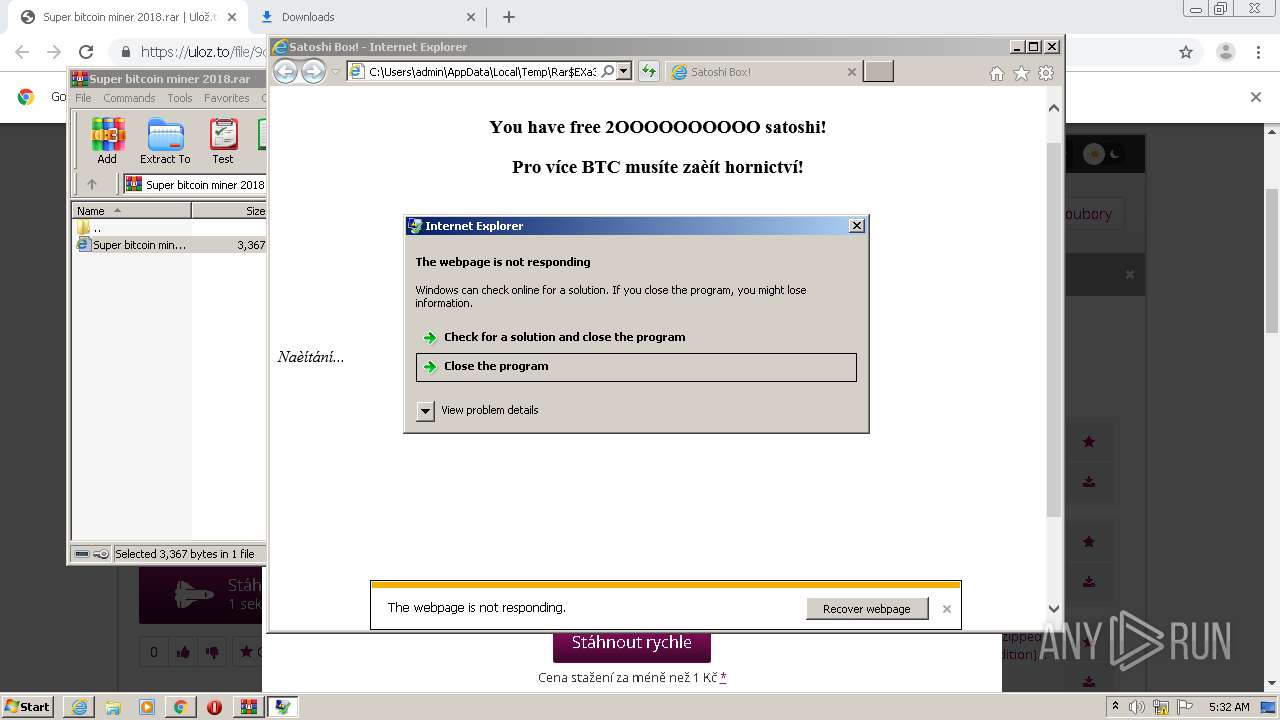Screen dimensions: 1280x720
Task: Close the 'Super bitcoin miner 2018.rar' Chrome tab
Action: 232,17
